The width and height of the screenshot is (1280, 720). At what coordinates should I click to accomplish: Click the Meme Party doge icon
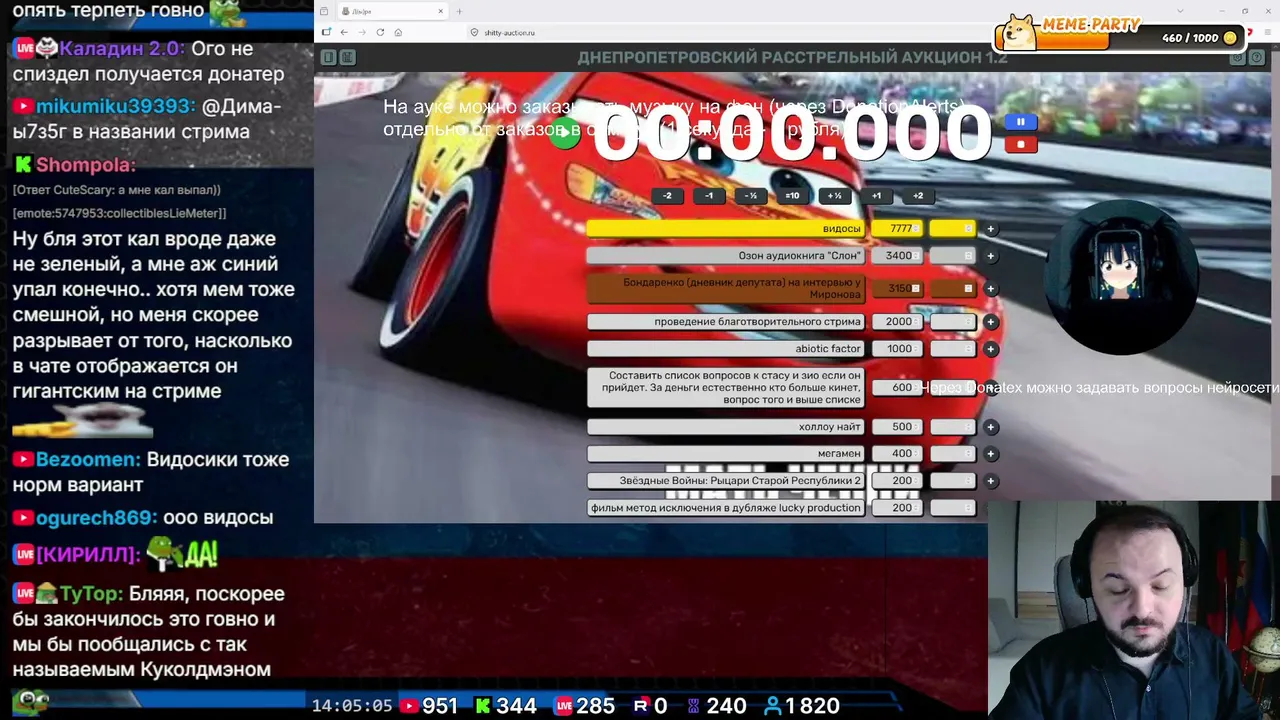[1021, 32]
